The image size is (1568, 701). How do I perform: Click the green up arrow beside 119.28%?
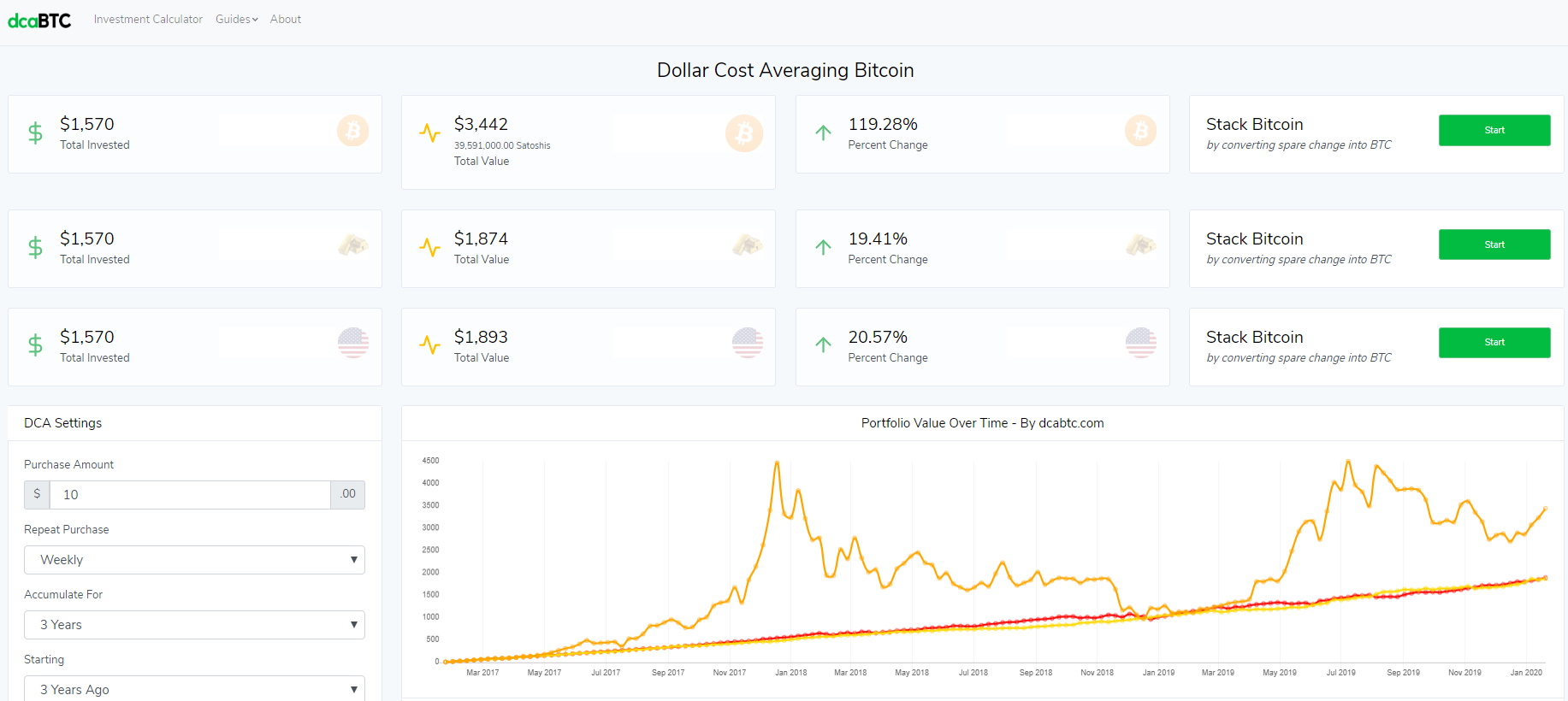(823, 133)
